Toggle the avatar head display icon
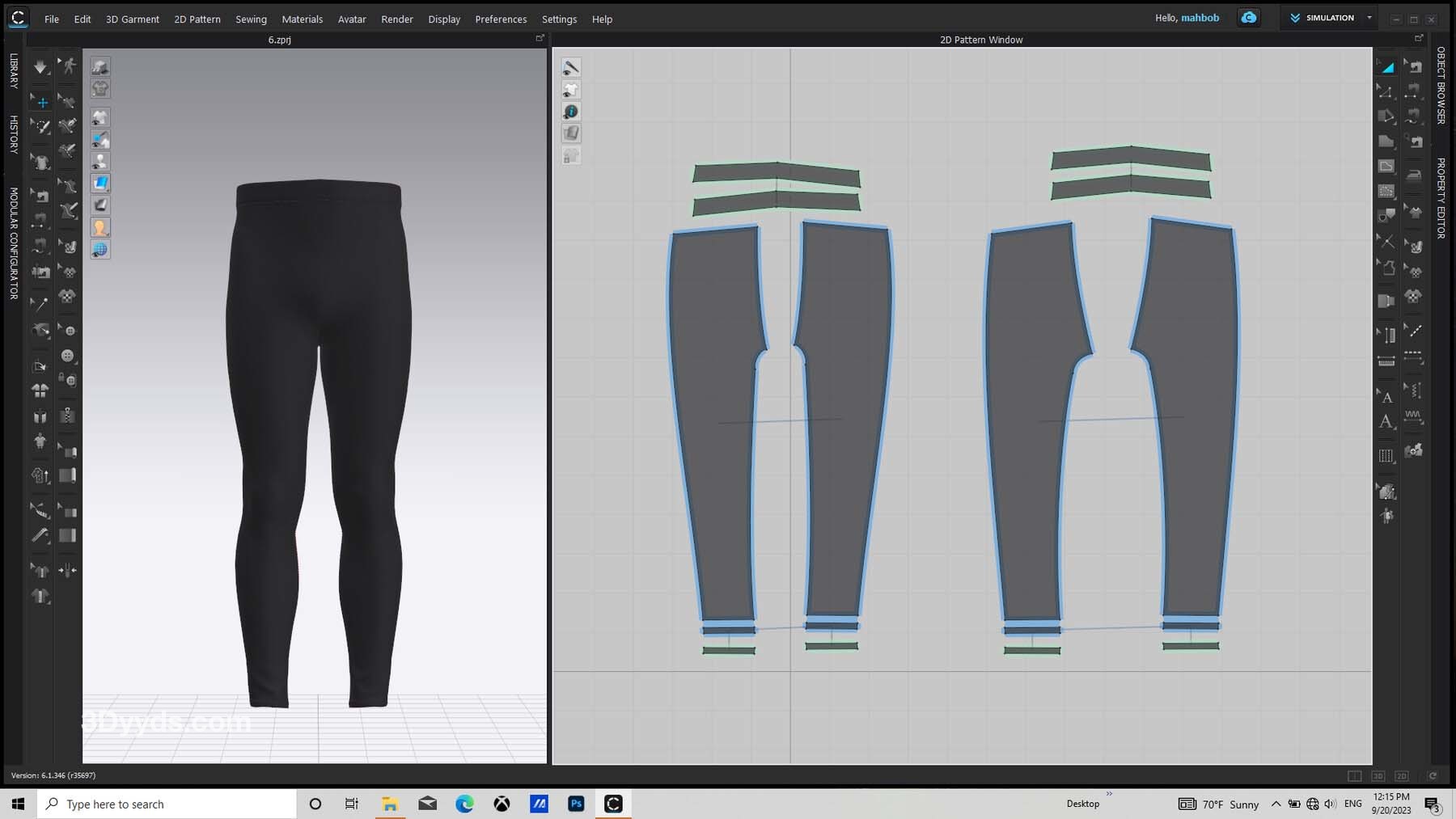This screenshot has width=1456, height=819. point(100,228)
